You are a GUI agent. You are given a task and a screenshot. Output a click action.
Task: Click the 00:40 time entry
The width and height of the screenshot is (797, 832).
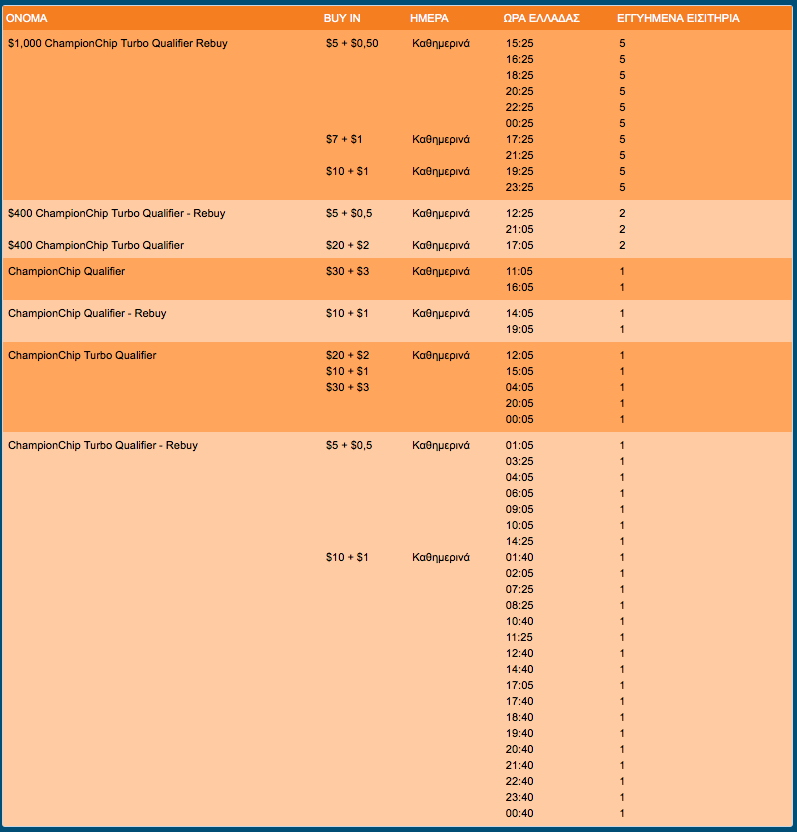pyautogui.click(x=519, y=813)
